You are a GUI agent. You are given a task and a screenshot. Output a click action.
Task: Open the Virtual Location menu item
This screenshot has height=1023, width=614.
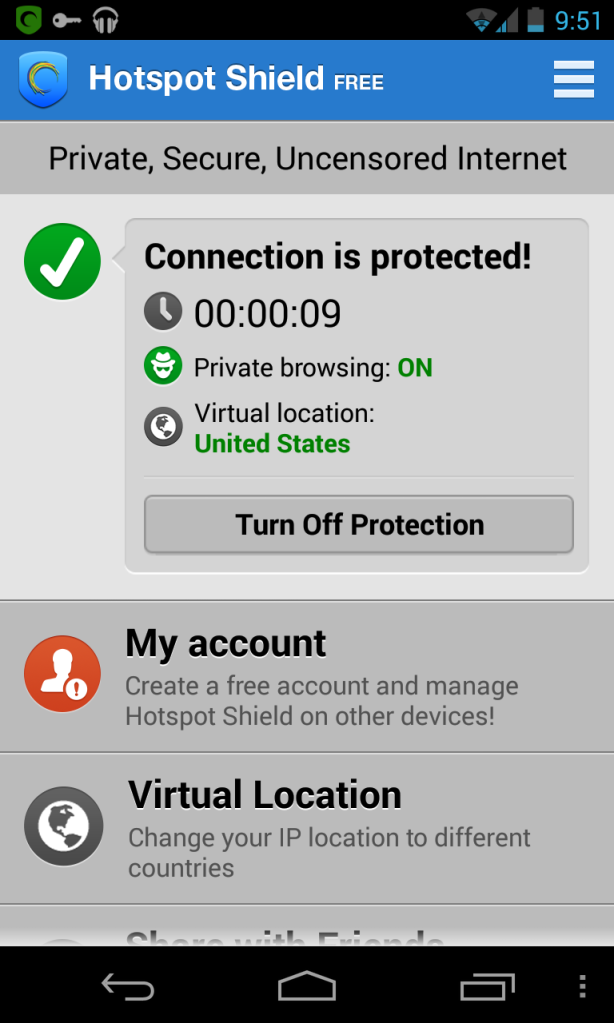click(x=320, y=828)
